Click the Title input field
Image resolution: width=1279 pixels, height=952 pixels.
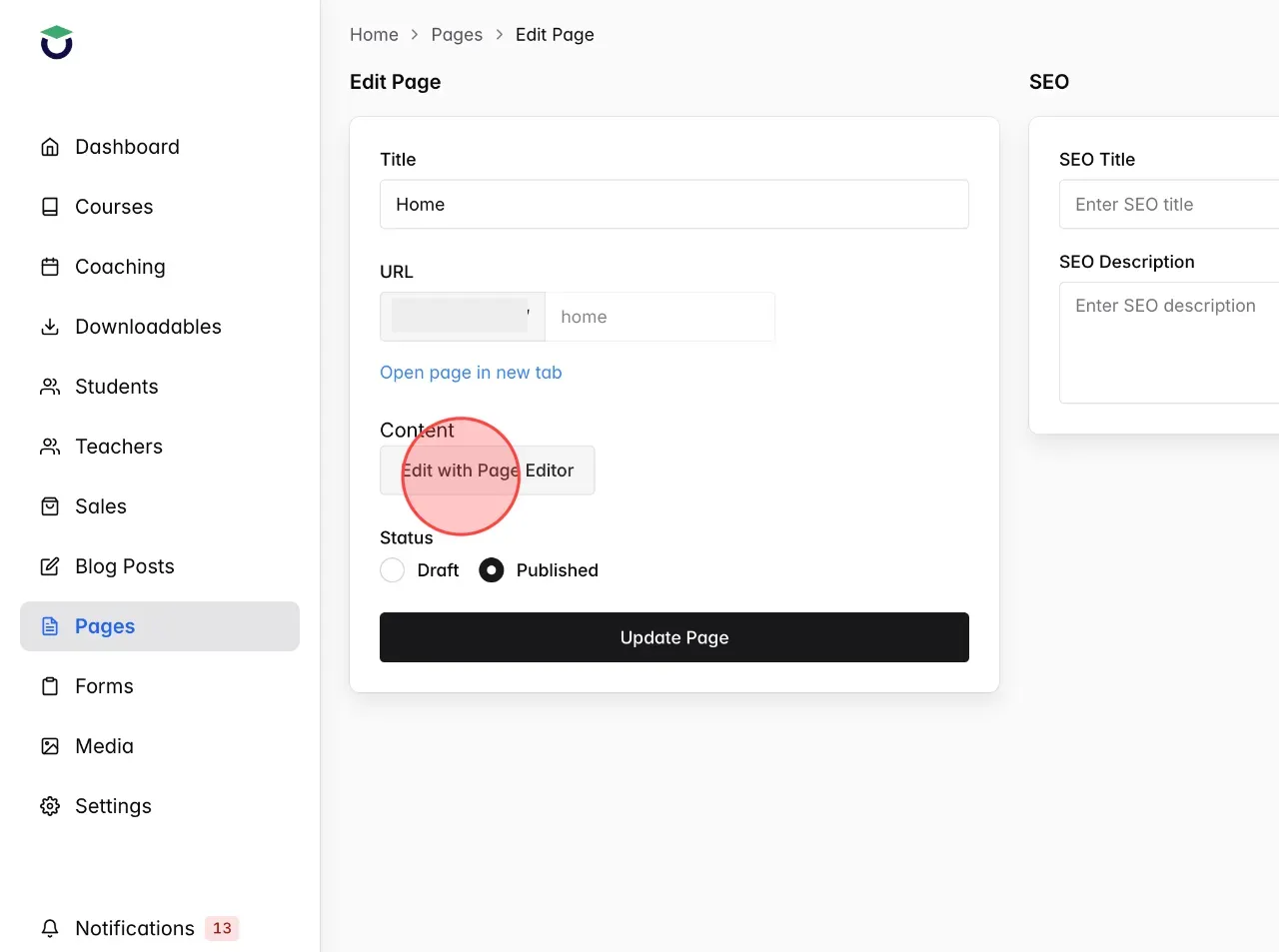[x=674, y=205]
